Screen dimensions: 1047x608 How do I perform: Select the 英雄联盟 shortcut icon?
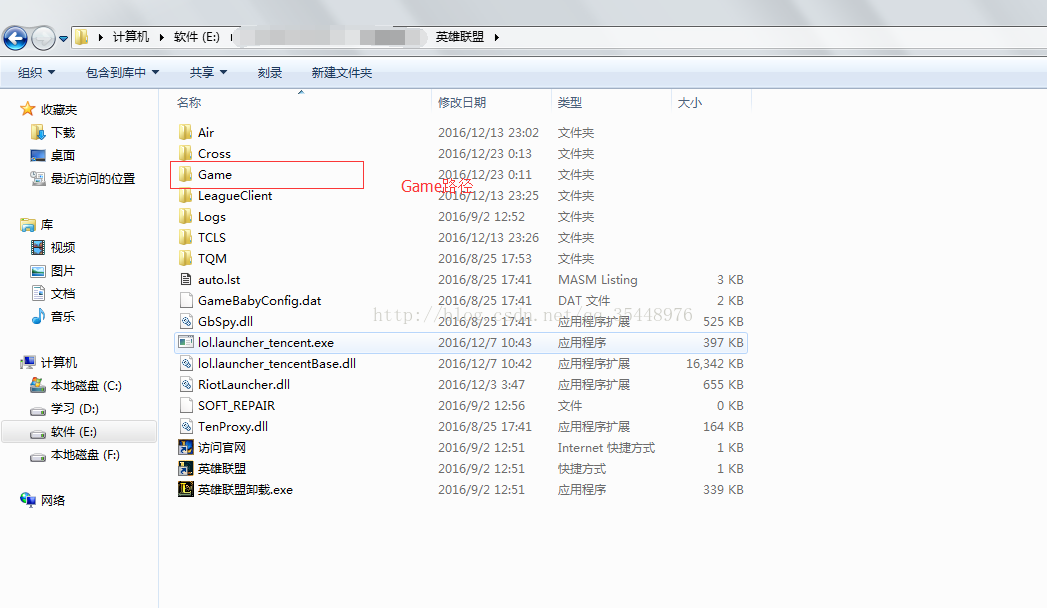click(x=186, y=469)
